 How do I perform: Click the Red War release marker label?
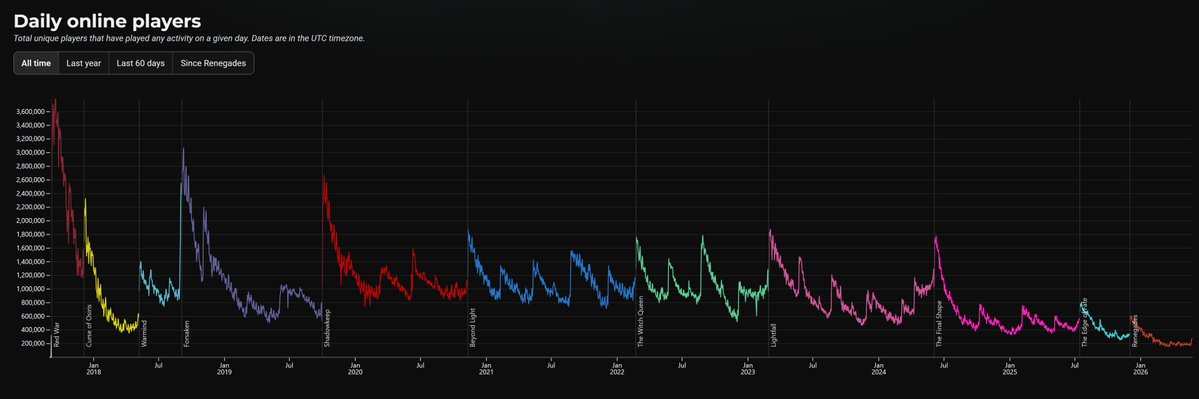[x=57, y=335]
